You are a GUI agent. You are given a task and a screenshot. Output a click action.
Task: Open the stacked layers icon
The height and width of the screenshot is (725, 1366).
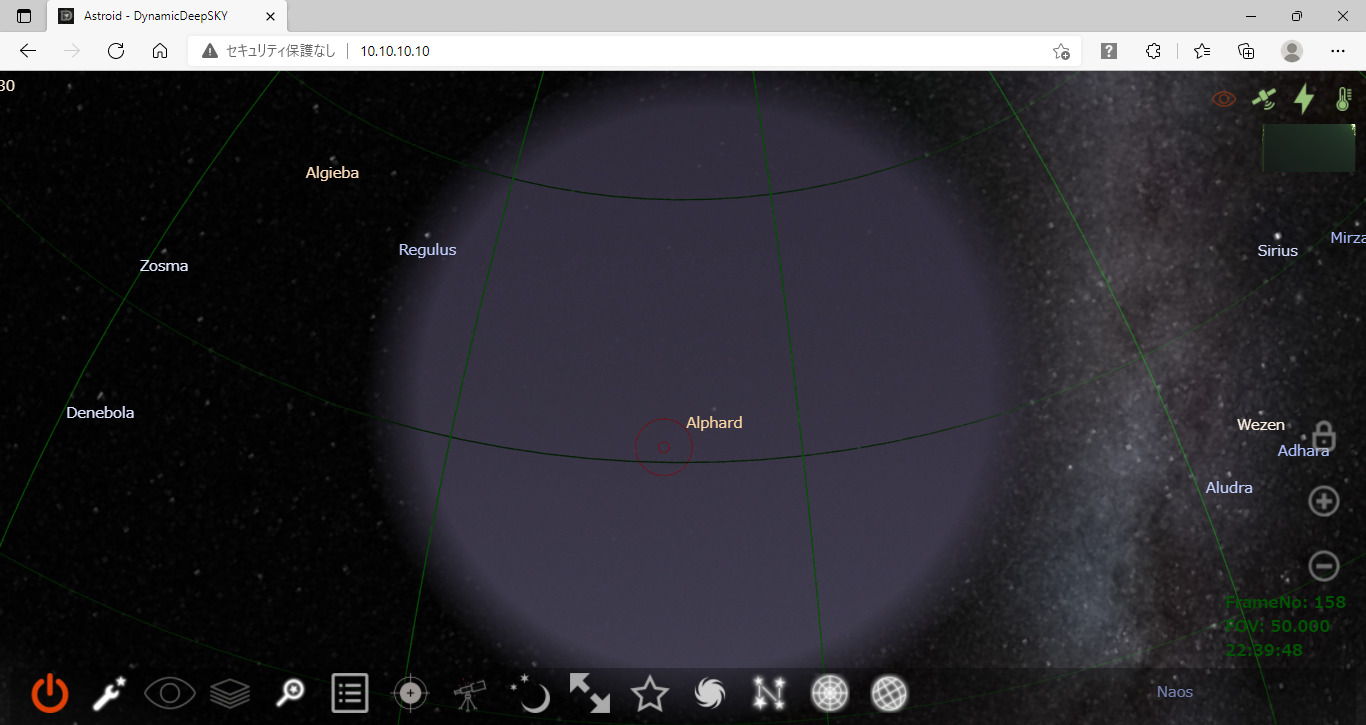[x=230, y=692]
